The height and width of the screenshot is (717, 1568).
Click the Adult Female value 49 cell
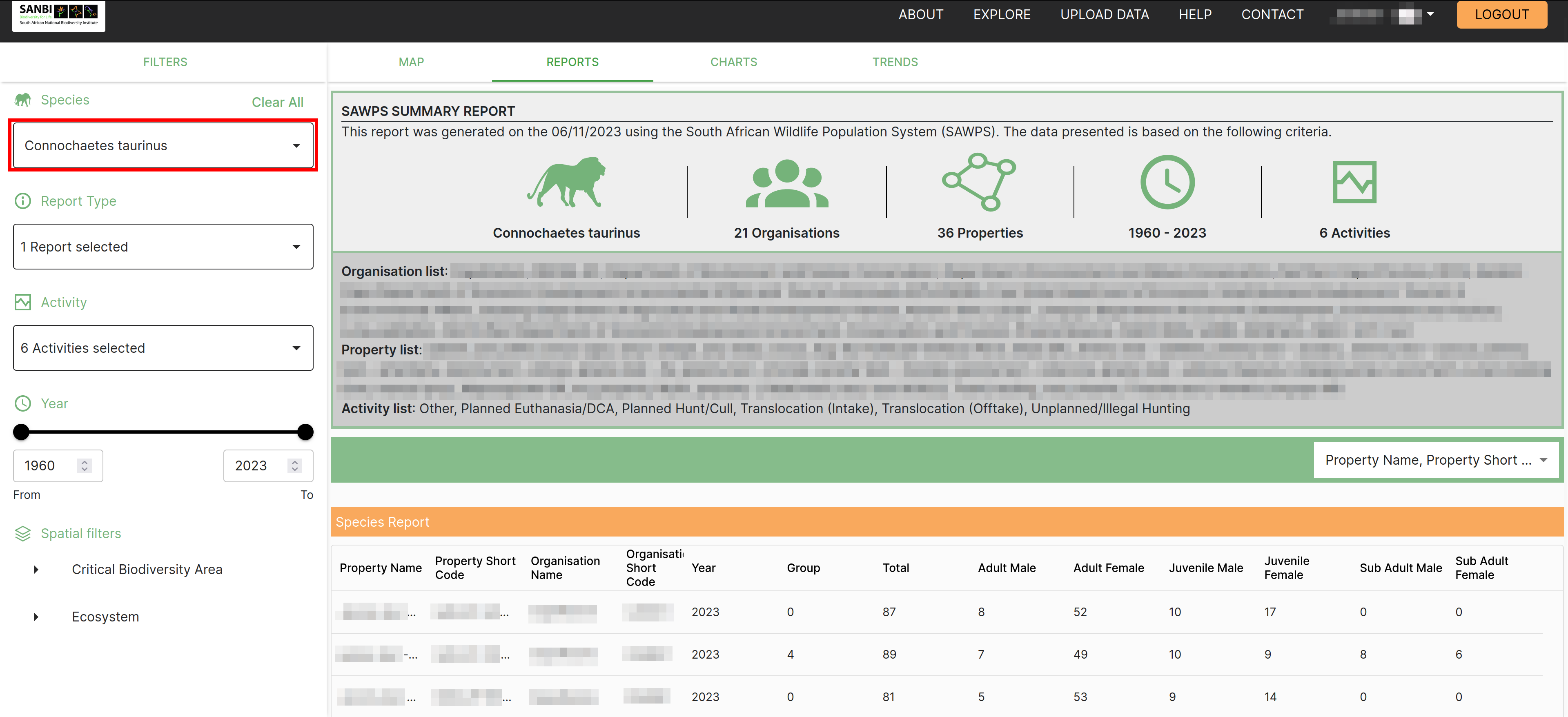[x=1080, y=655]
